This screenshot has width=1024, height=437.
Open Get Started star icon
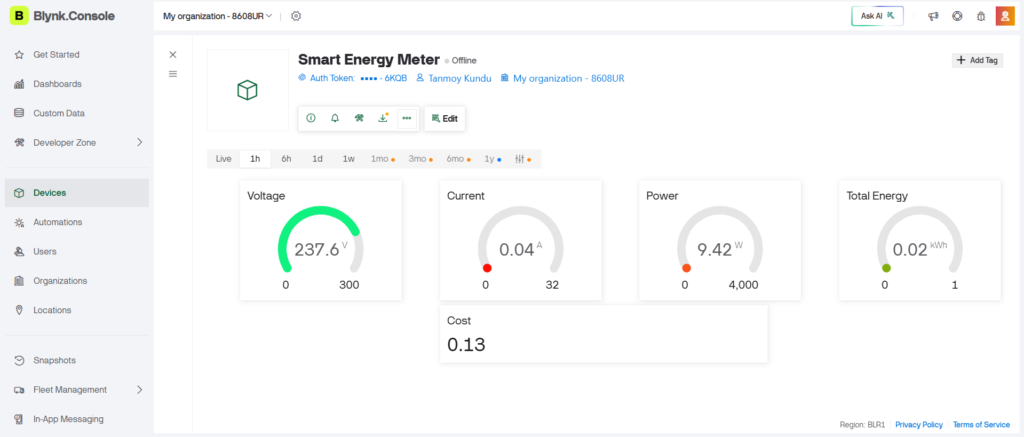coord(20,55)
